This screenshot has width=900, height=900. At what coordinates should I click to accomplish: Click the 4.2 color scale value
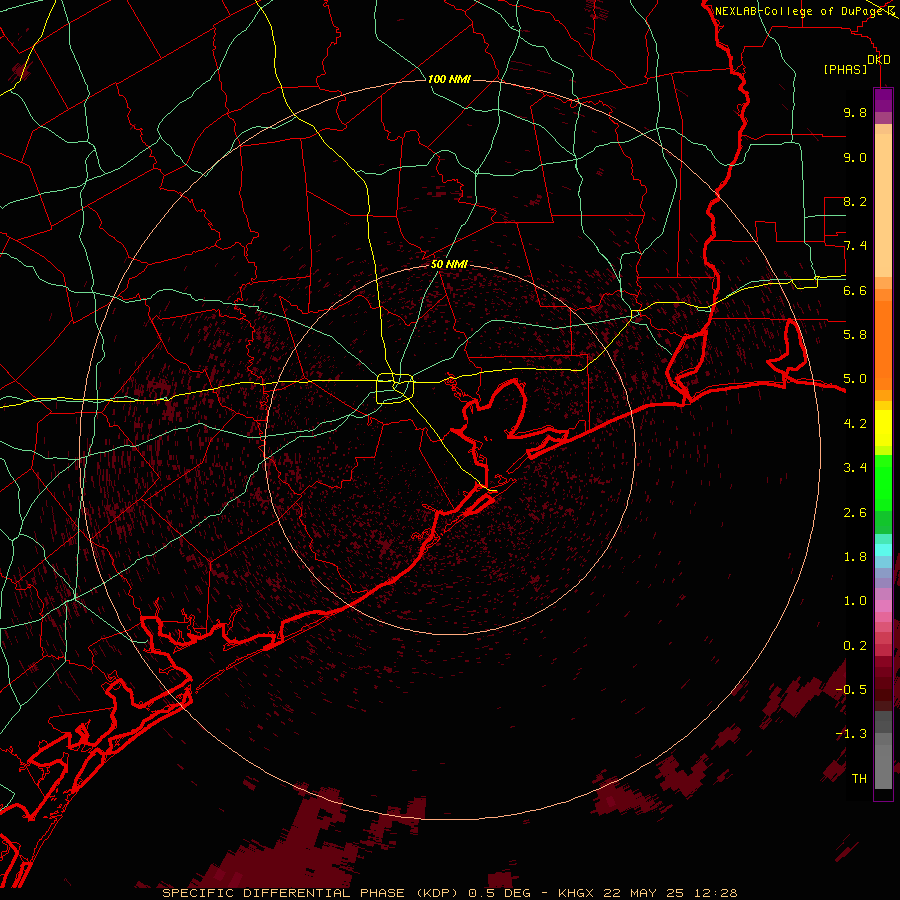point(855,424)
